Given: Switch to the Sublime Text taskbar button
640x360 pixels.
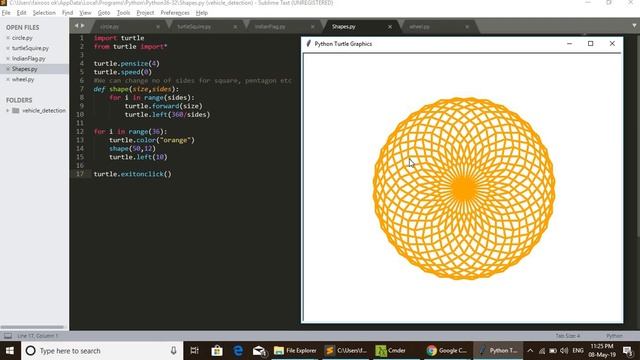Looking at the screenshot, I should [346, 351].
